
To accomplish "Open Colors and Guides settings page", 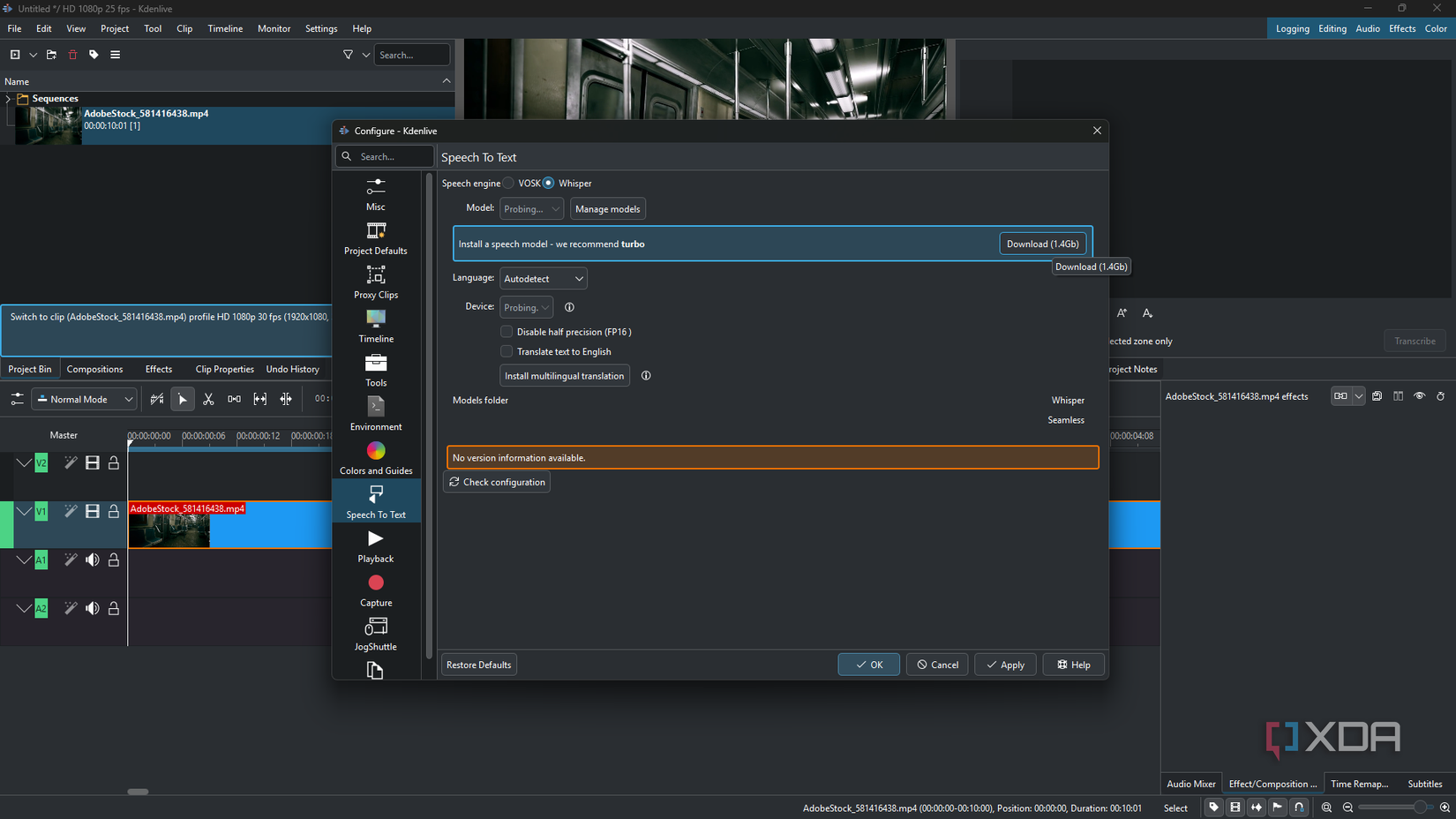I will pos(376,459).
